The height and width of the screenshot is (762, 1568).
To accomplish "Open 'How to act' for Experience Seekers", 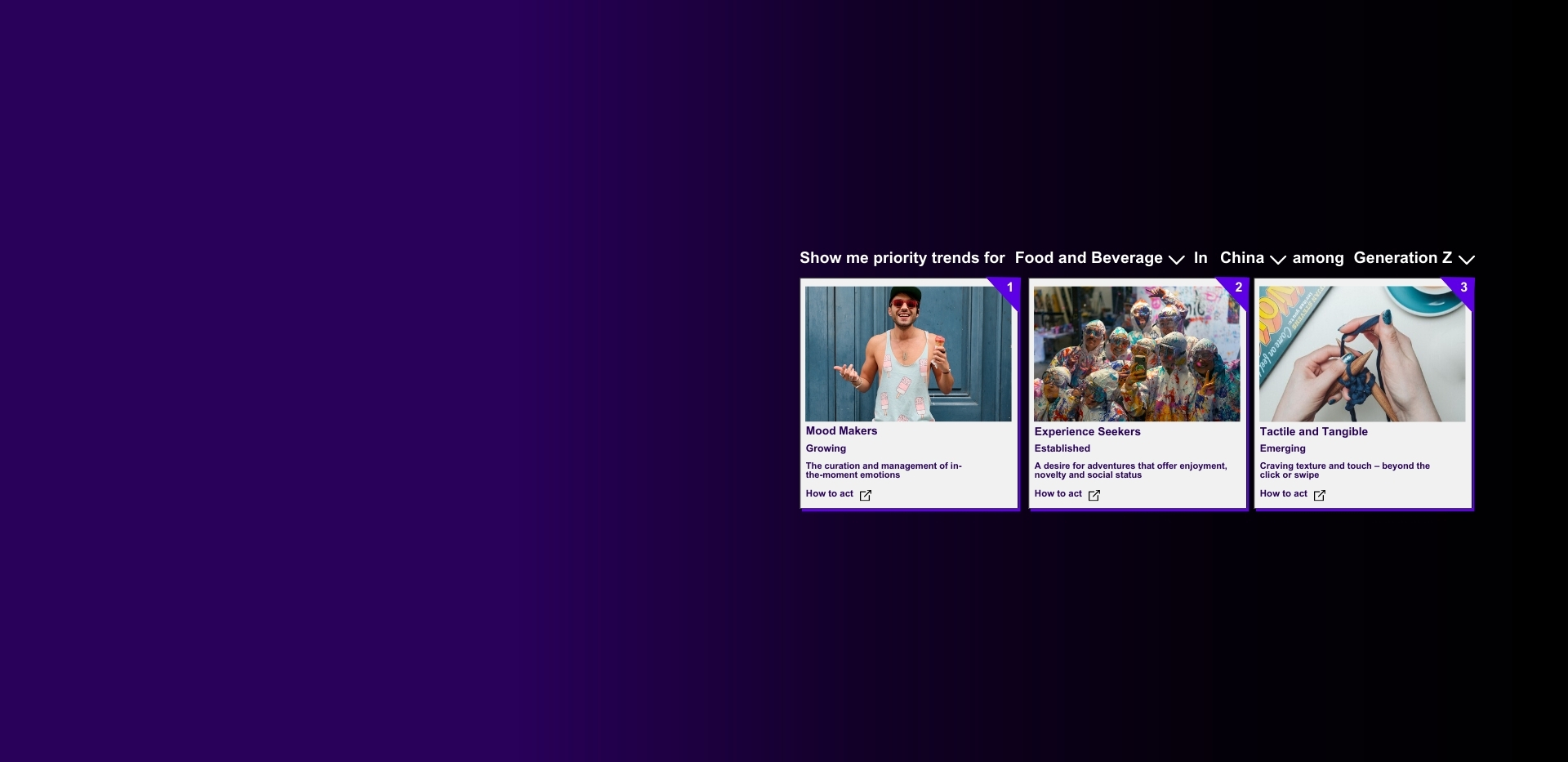I will pyautogui.click(x=1058, y=494).
